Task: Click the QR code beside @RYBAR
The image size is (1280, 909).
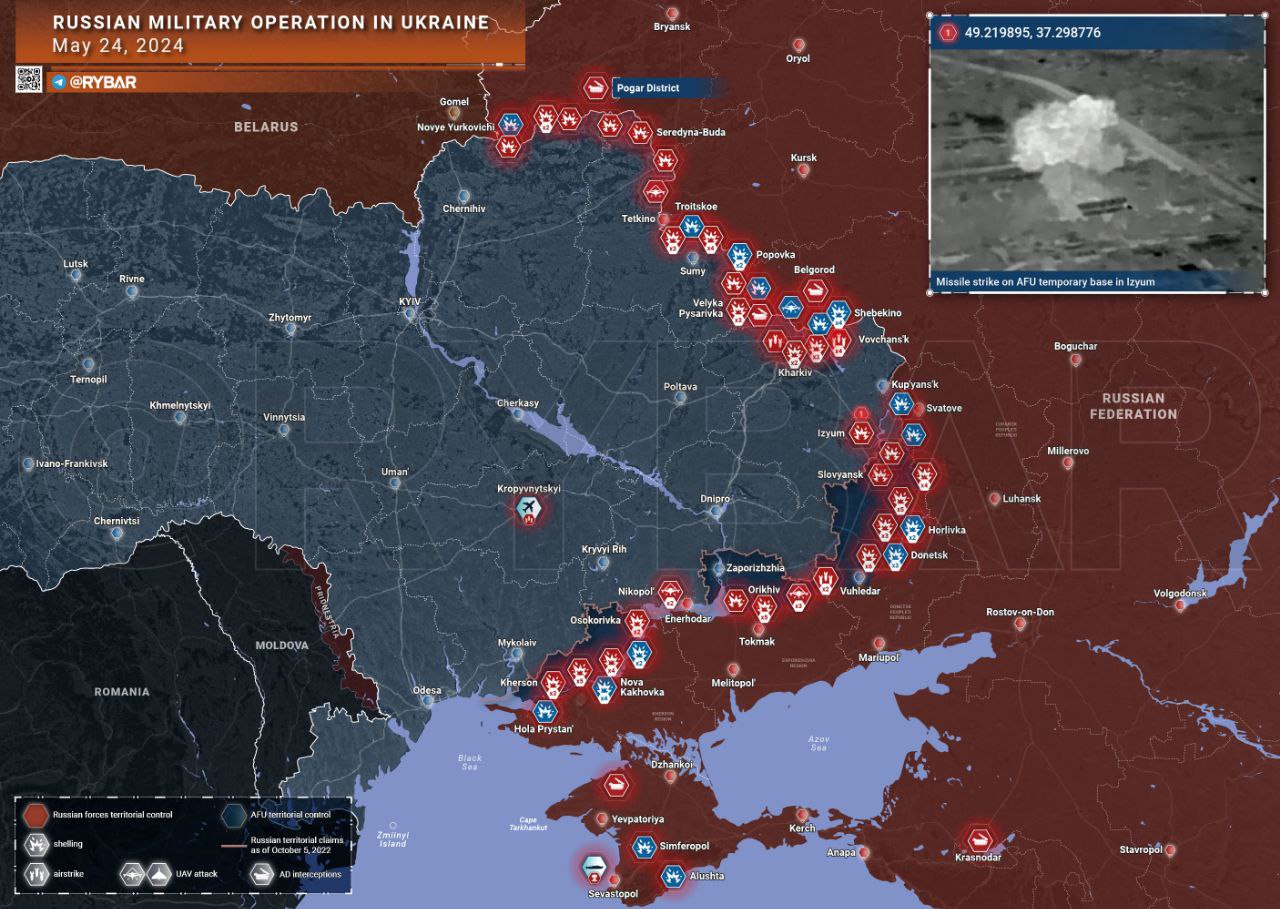Action: (x=28, y=80)
